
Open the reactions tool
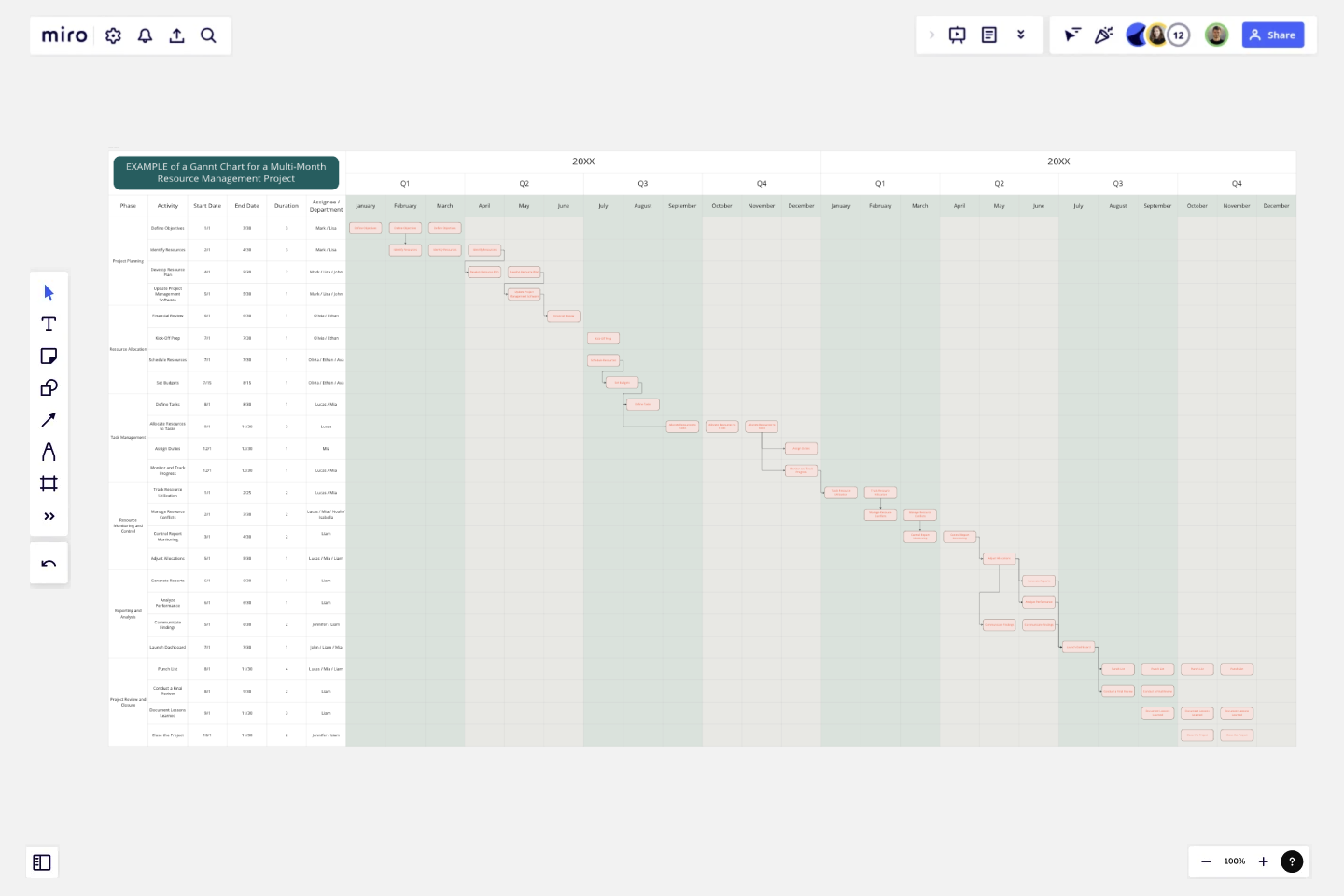(1104, 35)
